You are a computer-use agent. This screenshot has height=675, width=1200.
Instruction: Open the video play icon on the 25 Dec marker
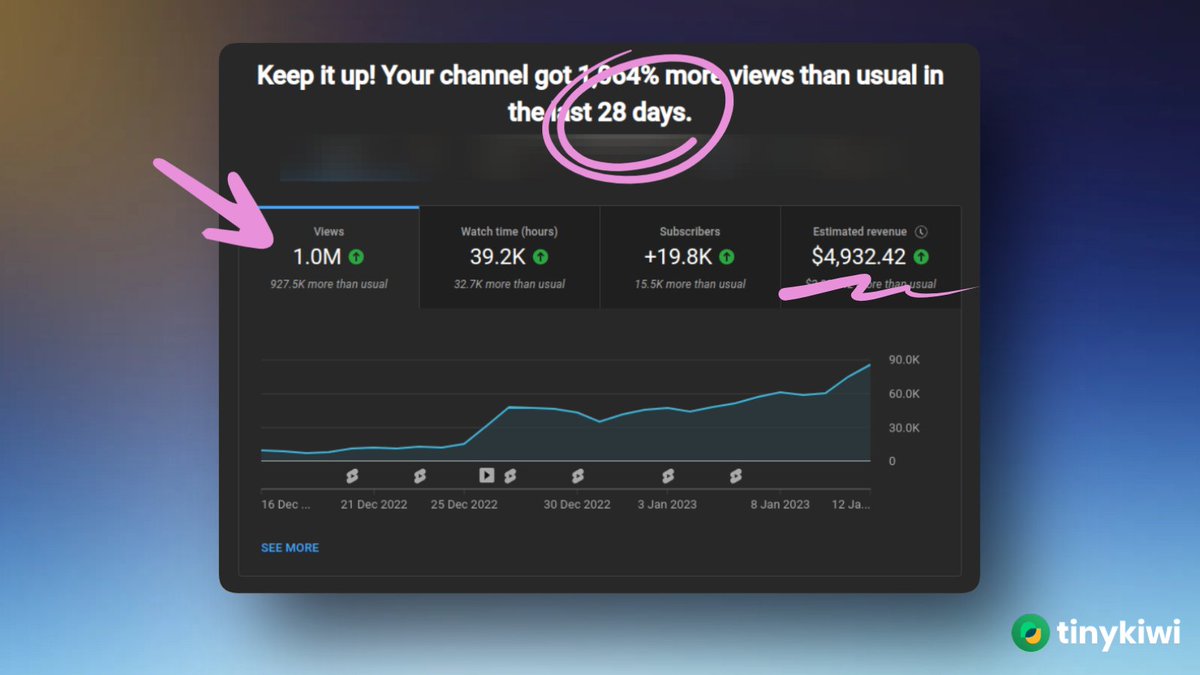(487, 476)
